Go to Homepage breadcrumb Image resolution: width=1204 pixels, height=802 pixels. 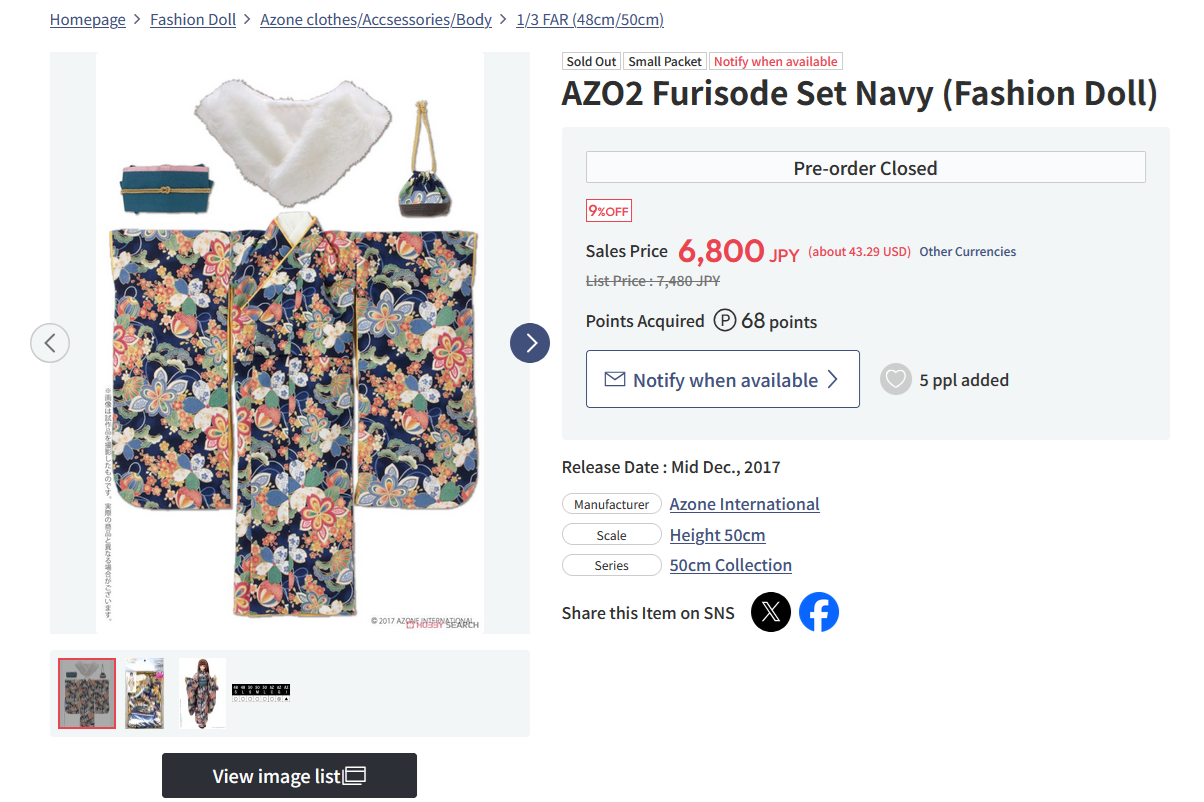coord(88,20)
